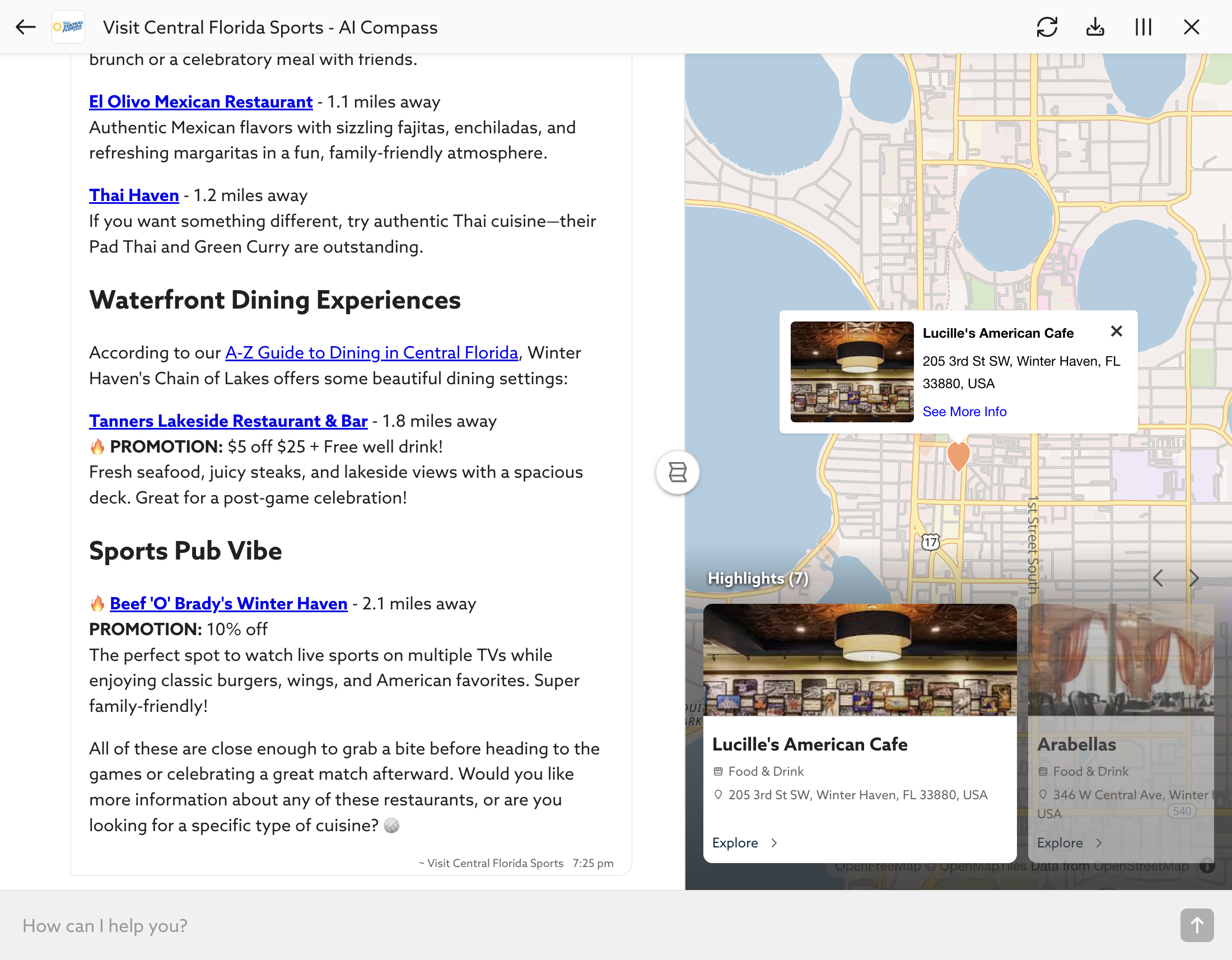
Task: Click the Lucille's American Cafe card title
Action: [x=810, y=744]
